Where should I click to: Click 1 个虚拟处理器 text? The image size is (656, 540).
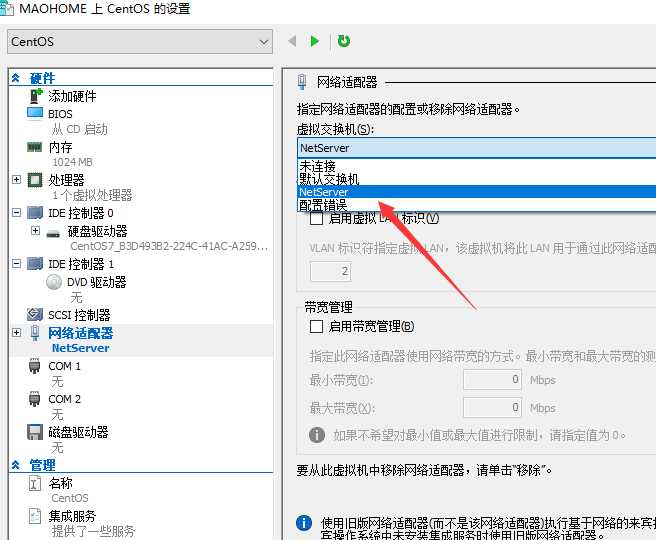tap(92, 195)
